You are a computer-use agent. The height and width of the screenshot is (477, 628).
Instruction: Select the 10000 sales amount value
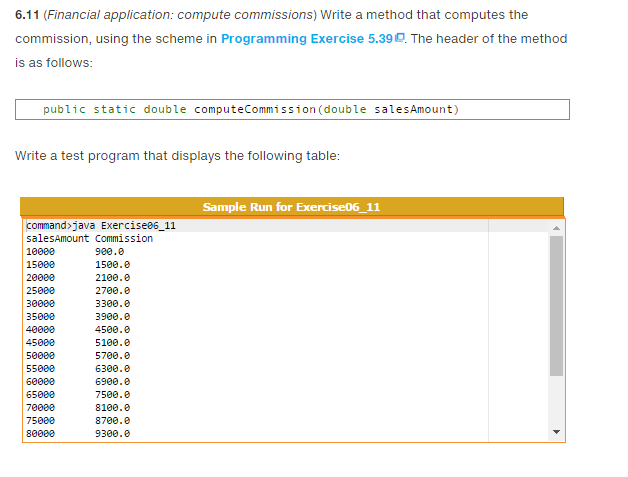tap(40, 252)
